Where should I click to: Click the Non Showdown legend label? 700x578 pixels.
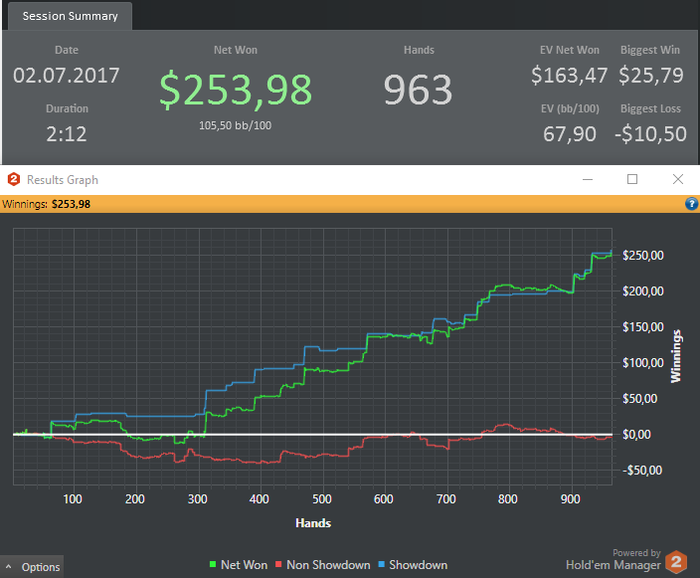[328, 565]
